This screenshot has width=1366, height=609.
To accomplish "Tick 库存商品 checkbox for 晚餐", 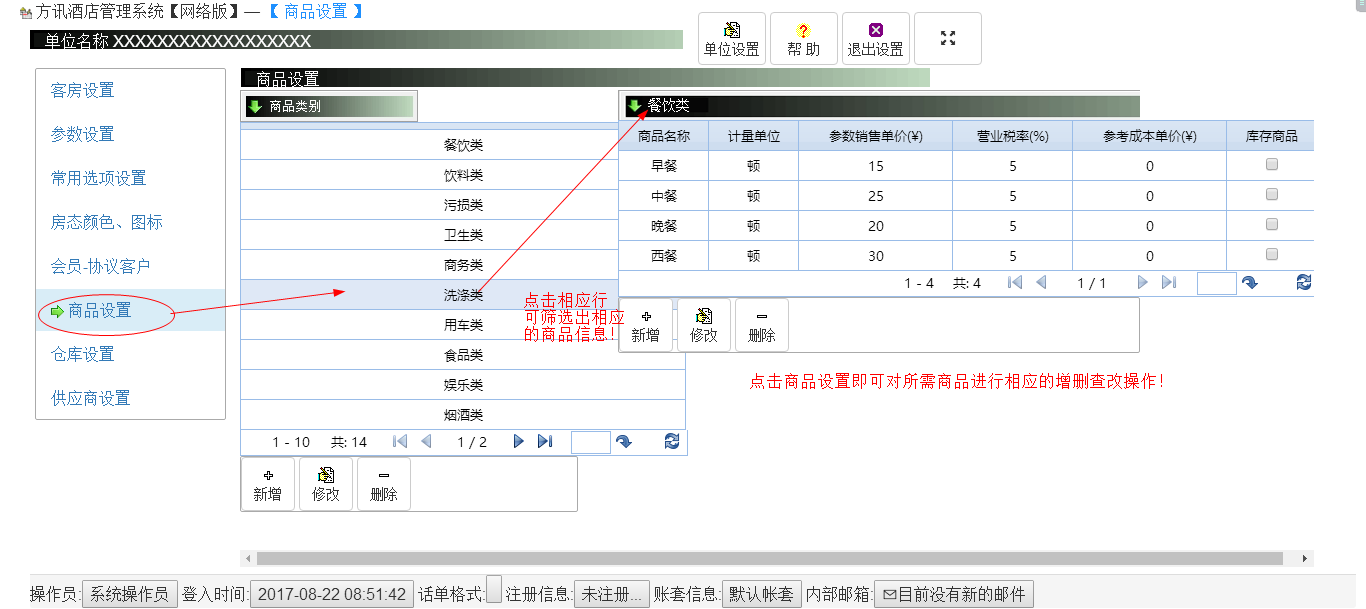I will point(1272,224).
